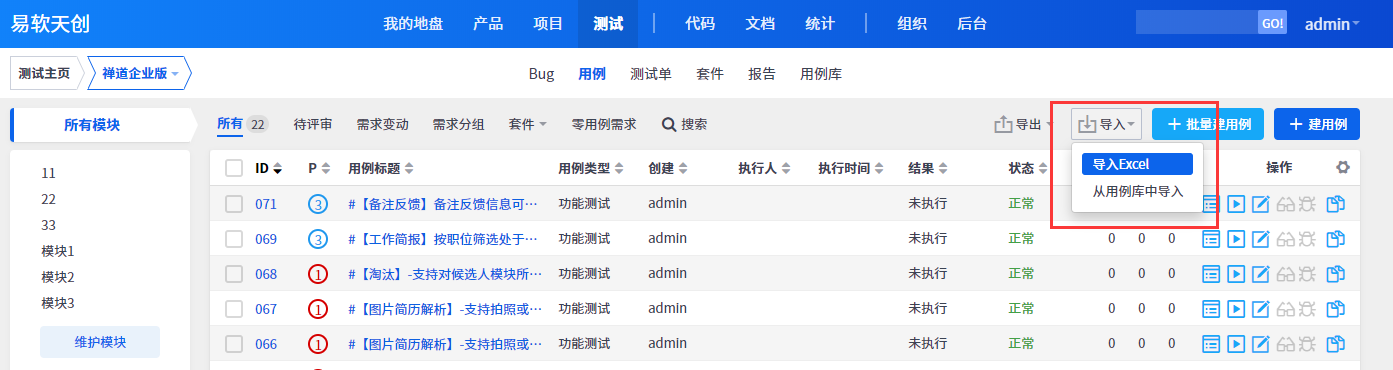1393x370 pixels.
Task: Select 从用例库中导入 menu entry
Action: [x=1137, y=192]
